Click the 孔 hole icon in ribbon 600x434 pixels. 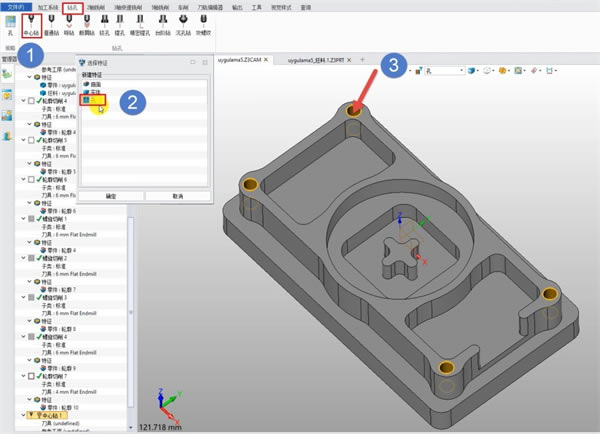click(10, 25)
